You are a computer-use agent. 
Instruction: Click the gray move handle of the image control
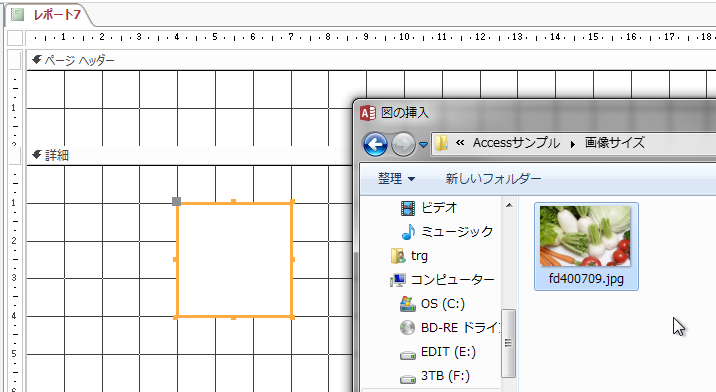[x=177, y=201]
